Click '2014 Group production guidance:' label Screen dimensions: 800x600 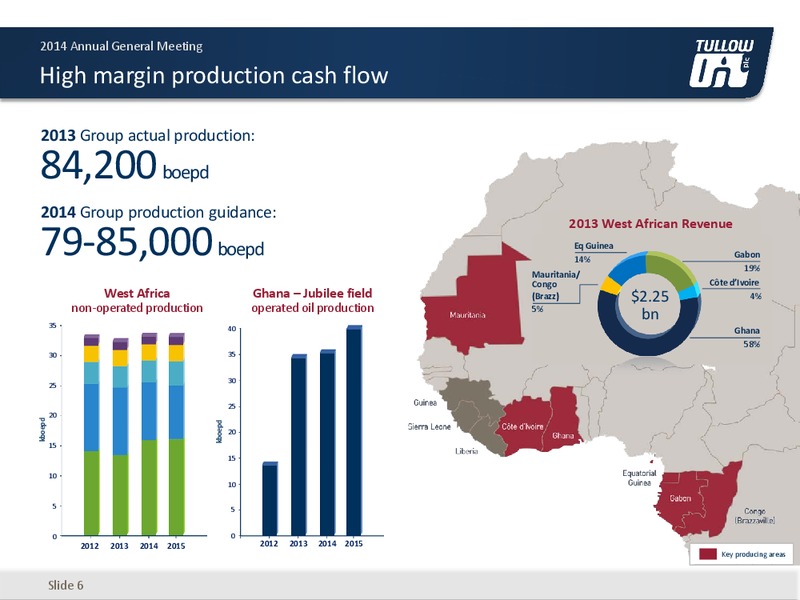[158, 212]
